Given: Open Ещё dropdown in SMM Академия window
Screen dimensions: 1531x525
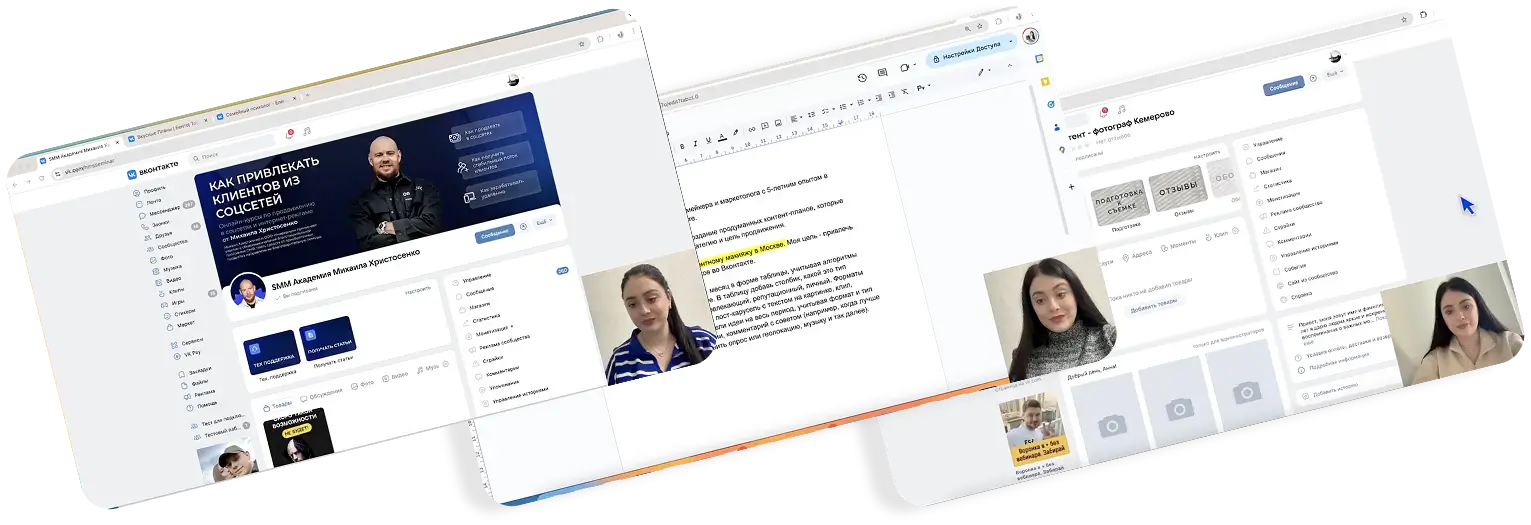Looking at the screenshot, I should (x=543, y=223).
